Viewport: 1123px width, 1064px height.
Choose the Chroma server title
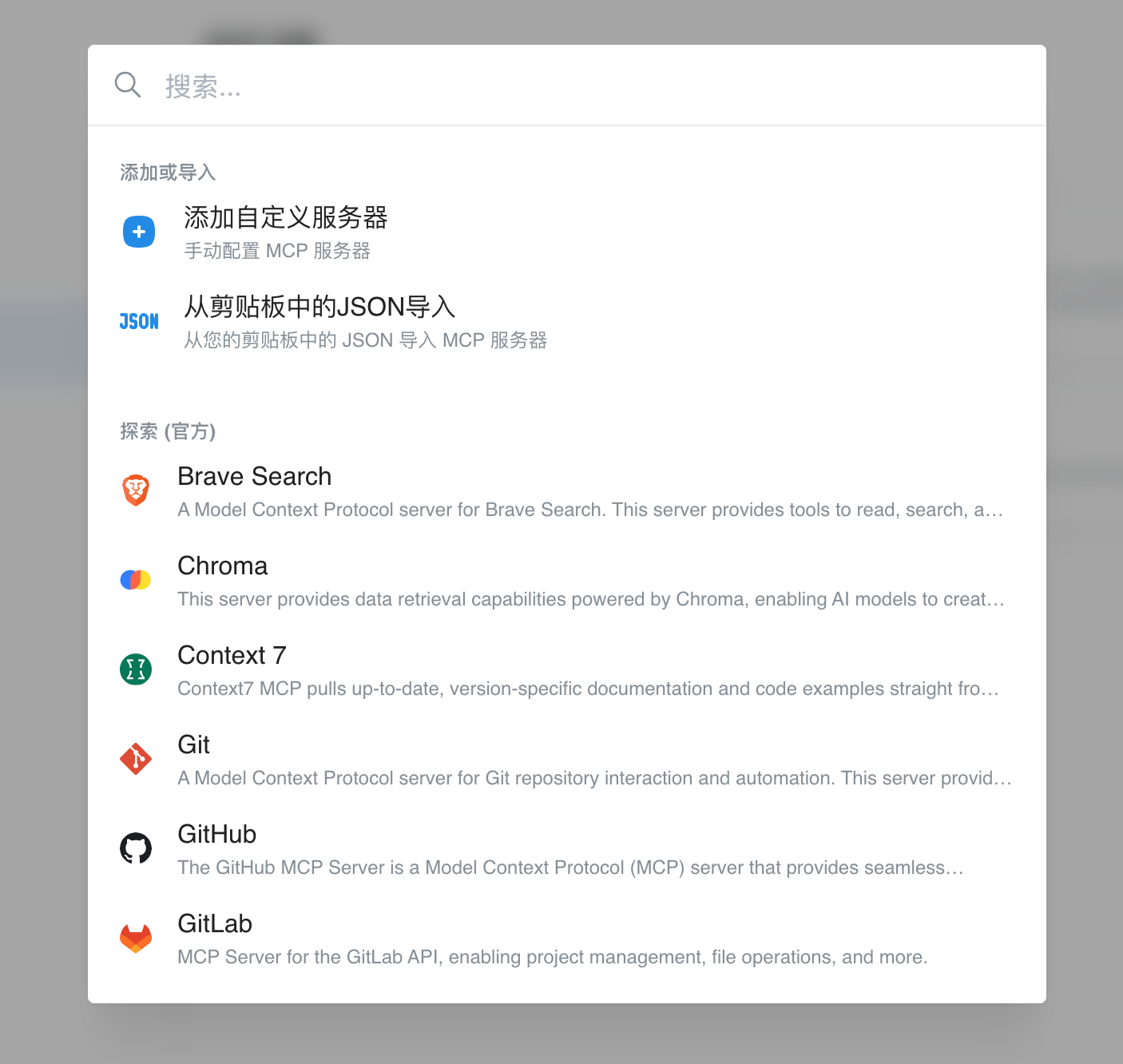point(223,566)
